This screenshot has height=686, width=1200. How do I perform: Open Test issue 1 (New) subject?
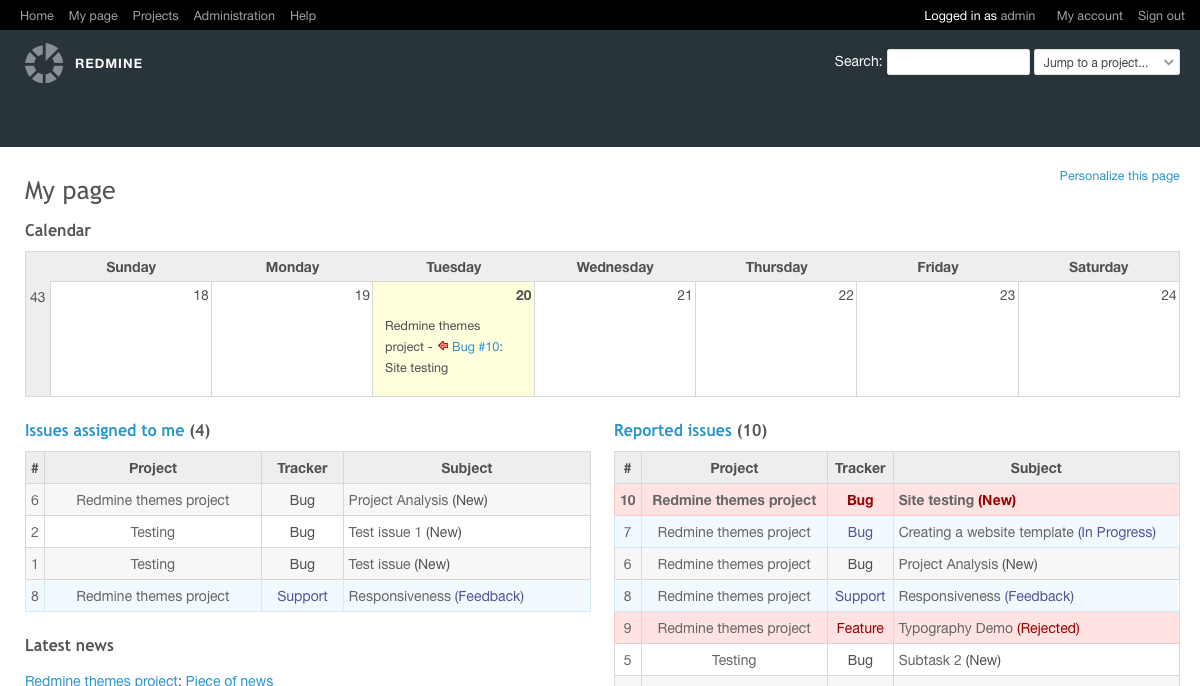405,532
